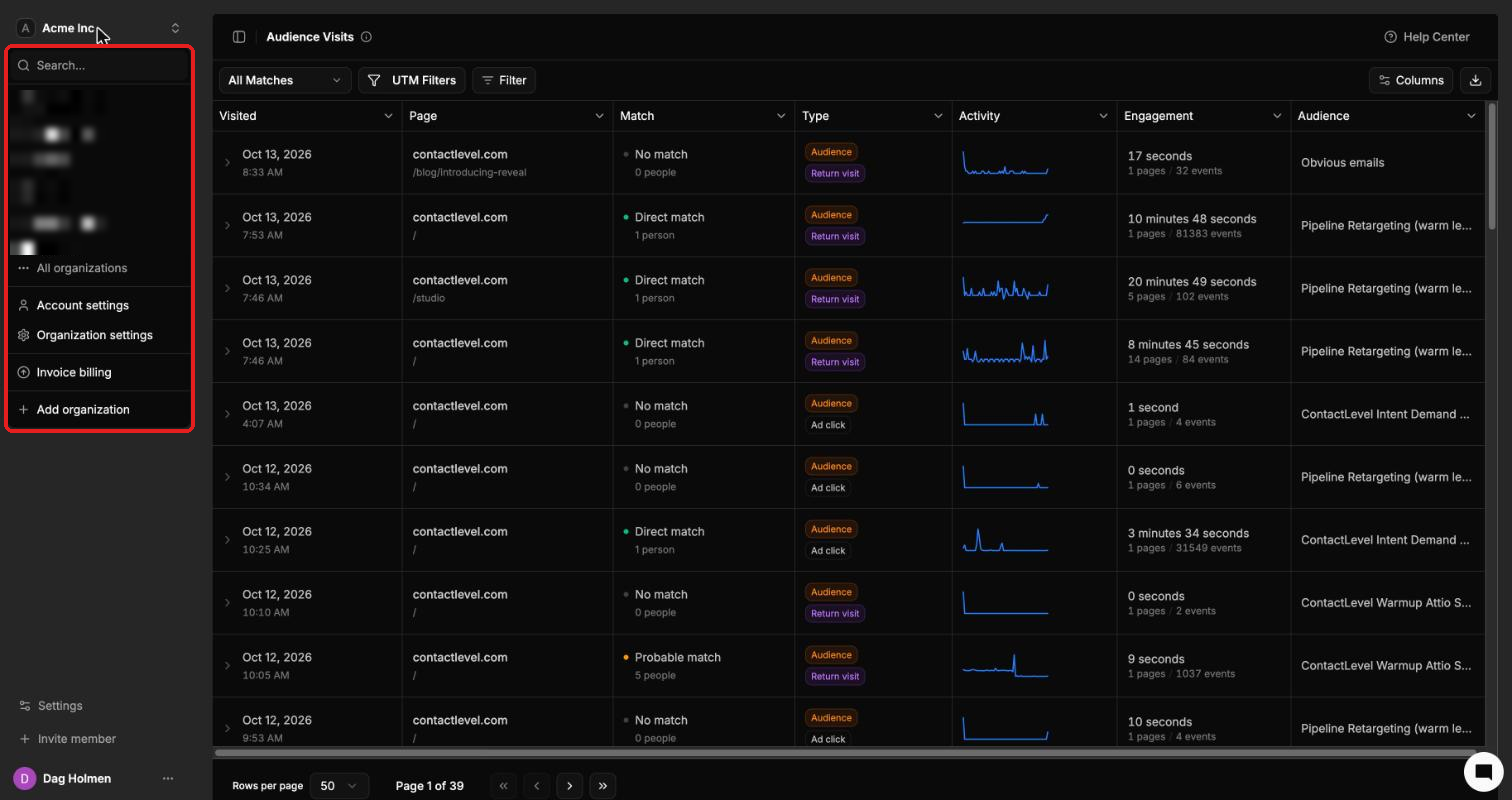Screen dimensions: 1512x800
Task: Open the Filter options
Action: (x=504, y=80)
